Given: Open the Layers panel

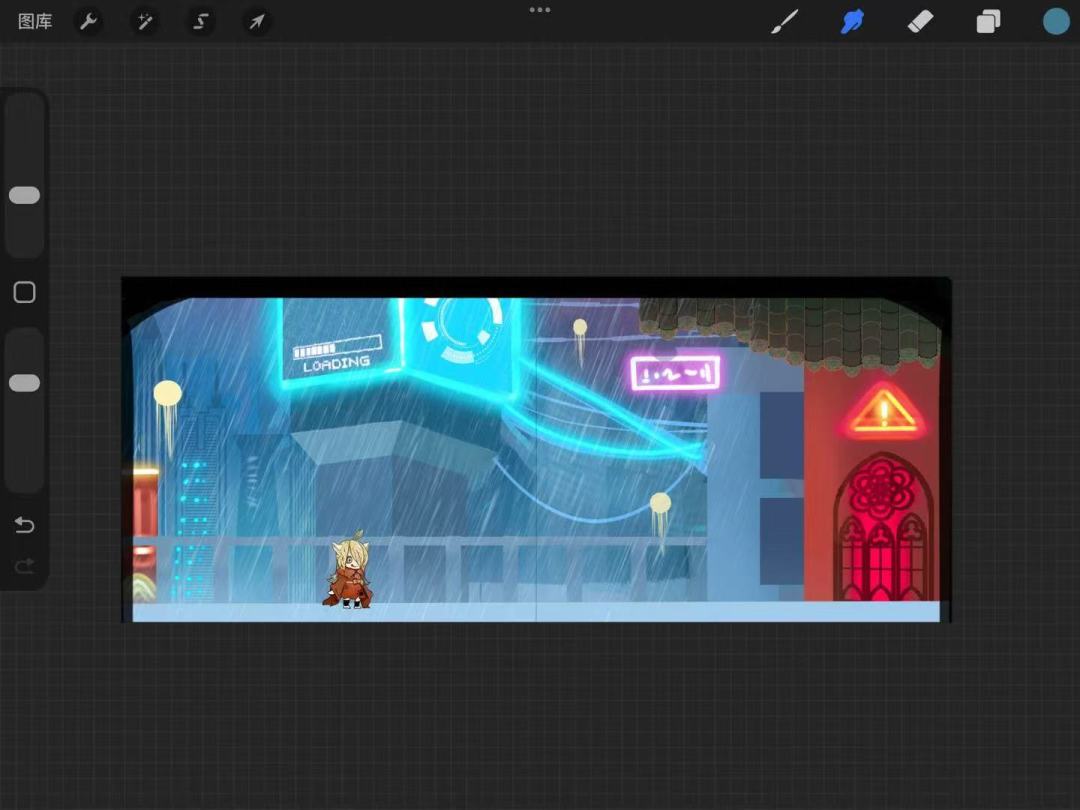Looking at the screenshot, I should pyautogui.click(x=988, y=21).
